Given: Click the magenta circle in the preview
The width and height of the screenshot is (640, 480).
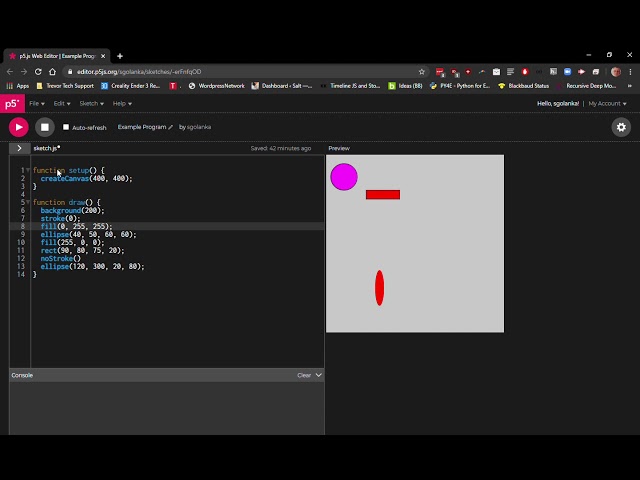Looking at the screenshot, I should tap(344, 177).
